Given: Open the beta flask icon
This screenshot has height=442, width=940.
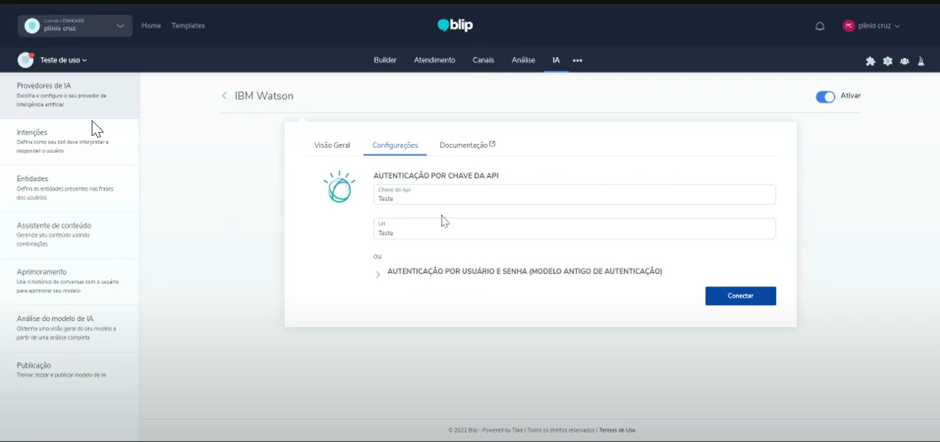Looking at the screenshot, I should pos(921,61).
